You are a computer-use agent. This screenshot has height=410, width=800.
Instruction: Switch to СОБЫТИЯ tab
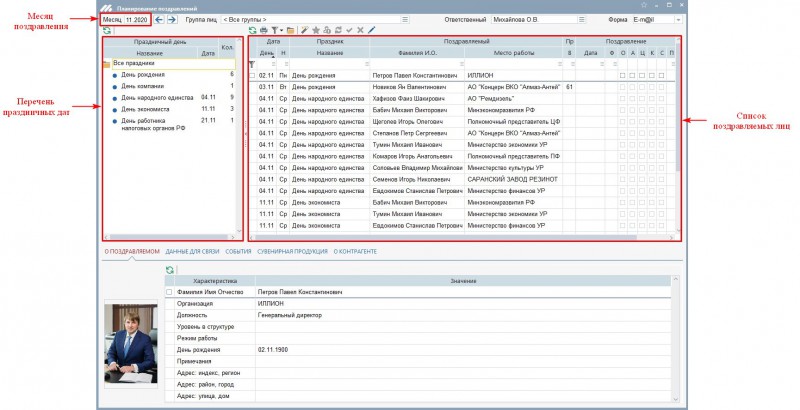pyautogui.click(x=238, y=251)
